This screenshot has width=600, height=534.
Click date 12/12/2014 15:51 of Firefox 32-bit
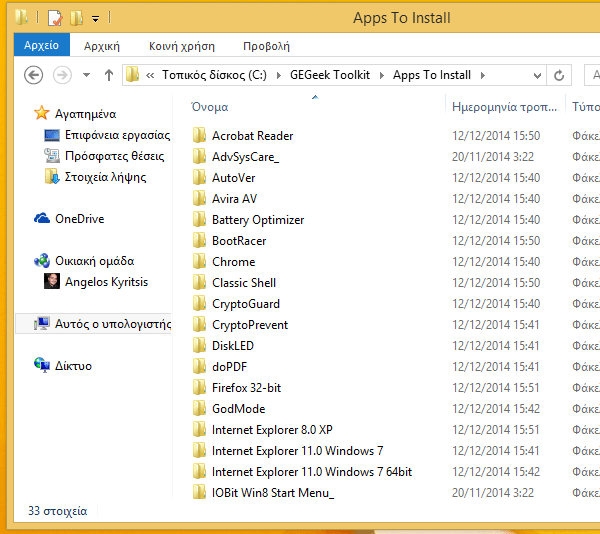(496, 388)
